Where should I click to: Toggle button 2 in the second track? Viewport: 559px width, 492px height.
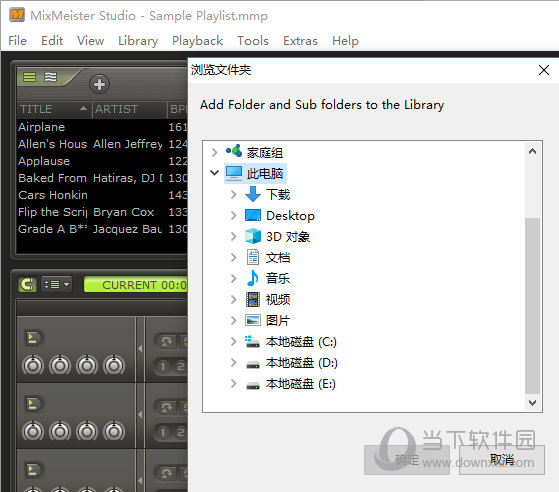tap(181, 432)
